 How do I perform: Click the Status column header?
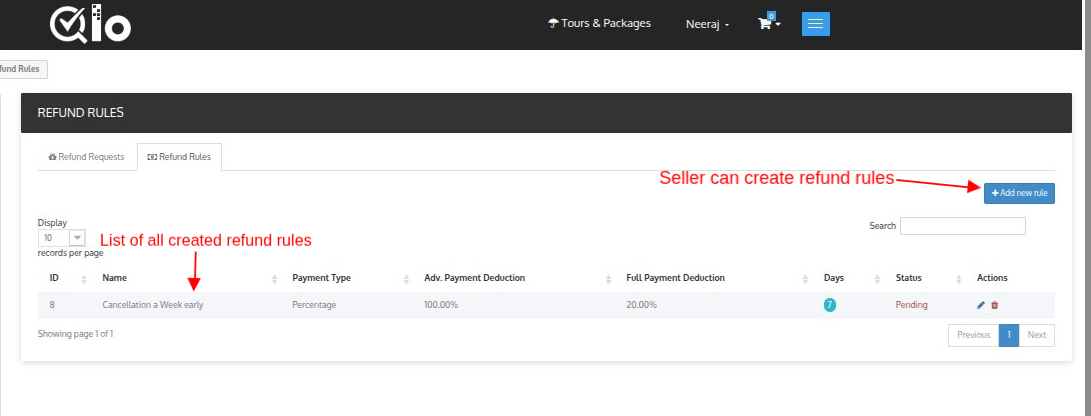(x=908, y=278)
